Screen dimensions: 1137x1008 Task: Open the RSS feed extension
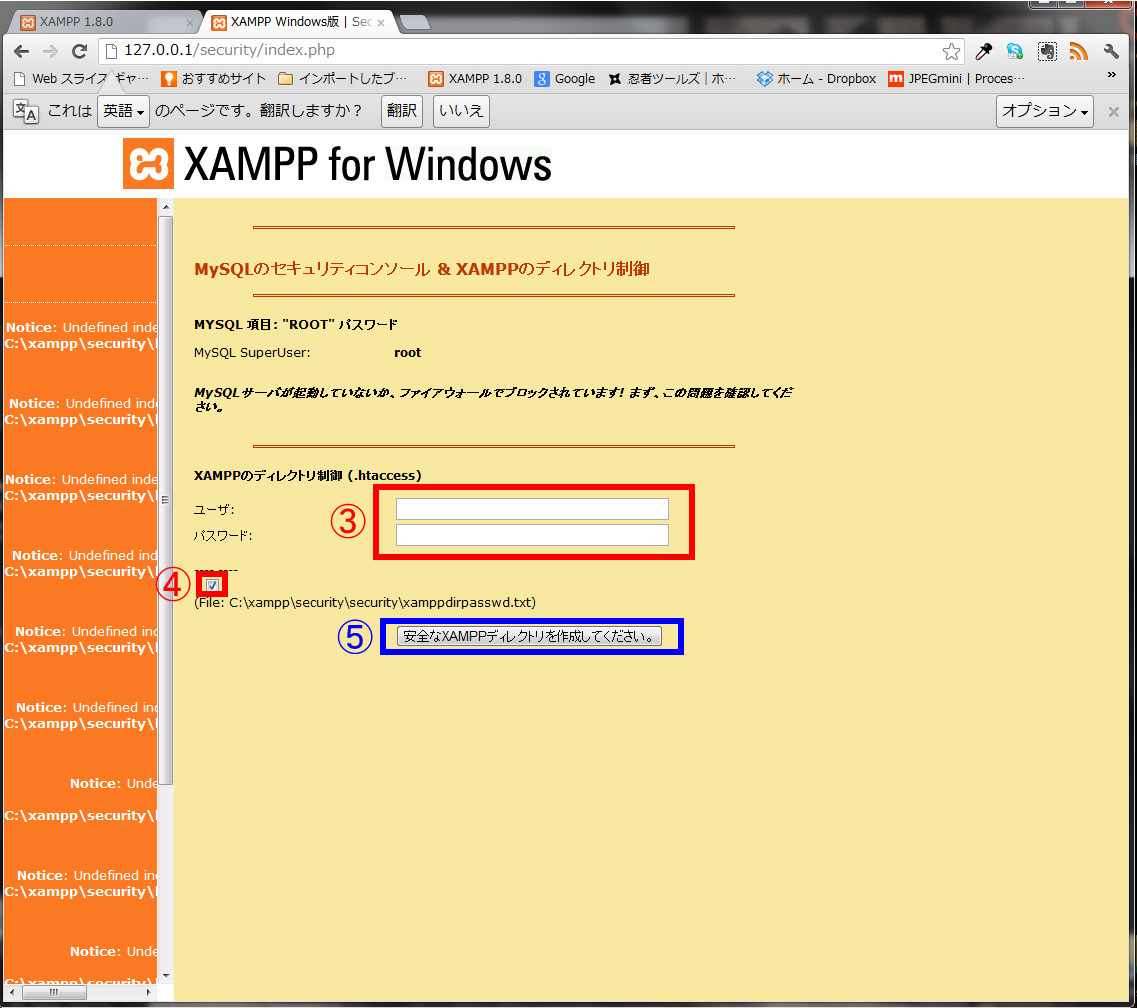point(1078,51)
